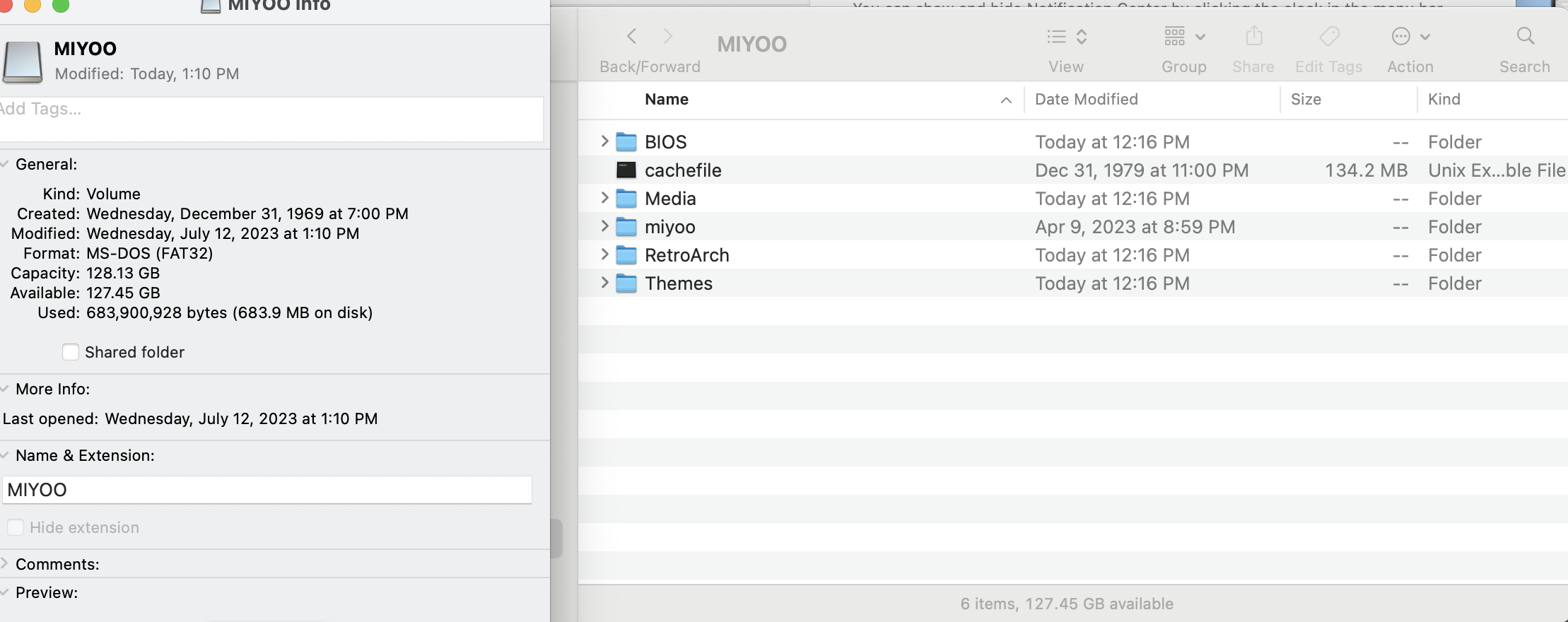Click the Available 127.45 GB value
This screenshot has height=622, width=1568.
click(123, 293)
